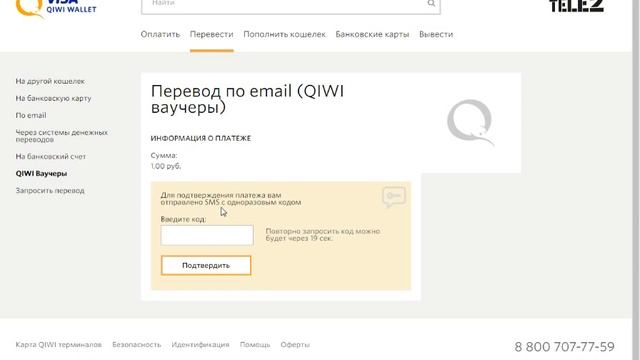Screen dimensions: 640x360
Task: Click the search magnifier icon
Action: click(431, 3)
